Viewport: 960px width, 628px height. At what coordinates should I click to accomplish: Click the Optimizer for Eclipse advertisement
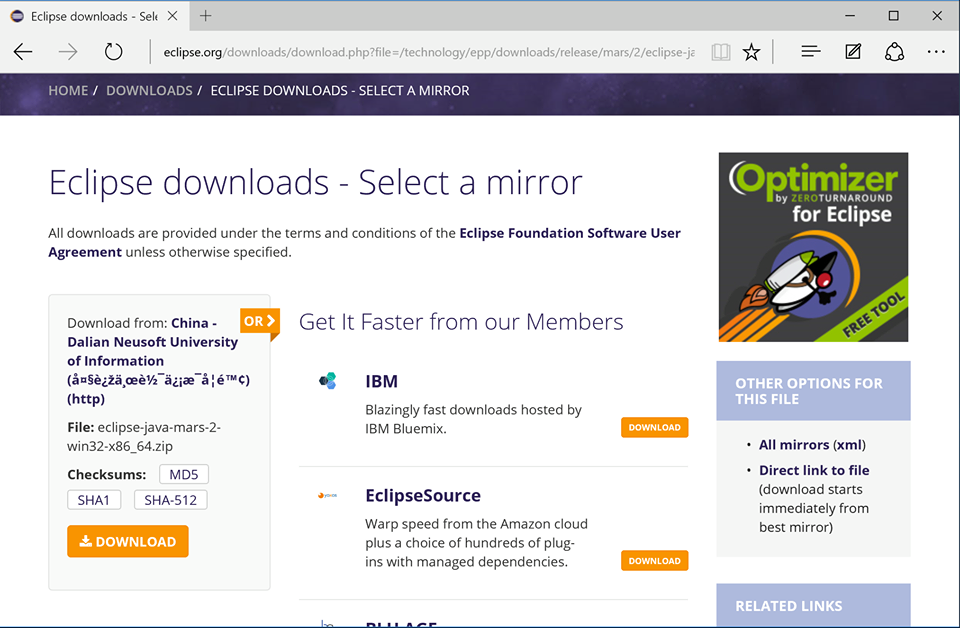coord(813,247)
